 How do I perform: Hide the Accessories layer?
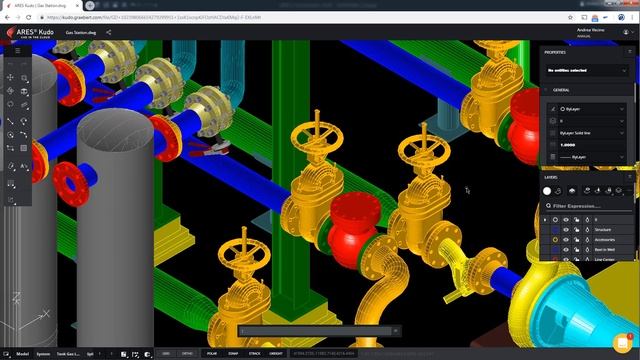tap(566, 240)
